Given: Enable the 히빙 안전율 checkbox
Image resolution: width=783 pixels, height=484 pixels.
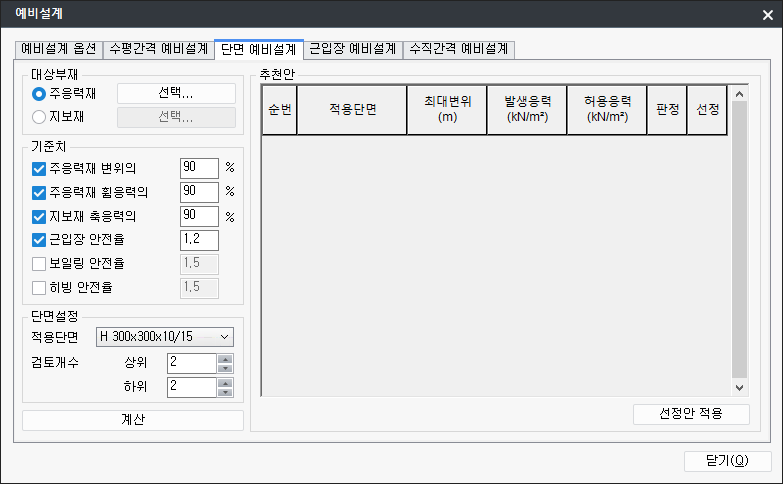Looking at the screenshot, I should (40, 288).
